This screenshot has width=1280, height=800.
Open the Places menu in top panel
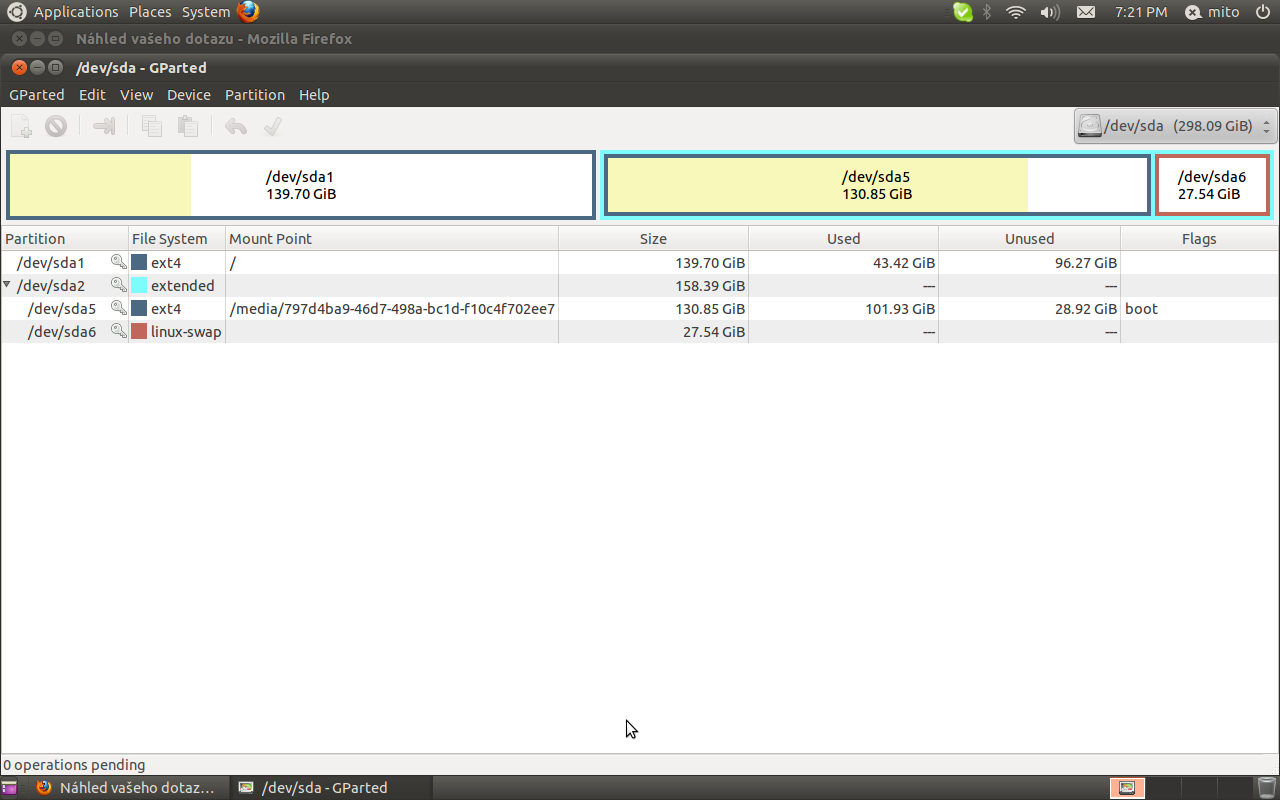[x=150, y=12]
